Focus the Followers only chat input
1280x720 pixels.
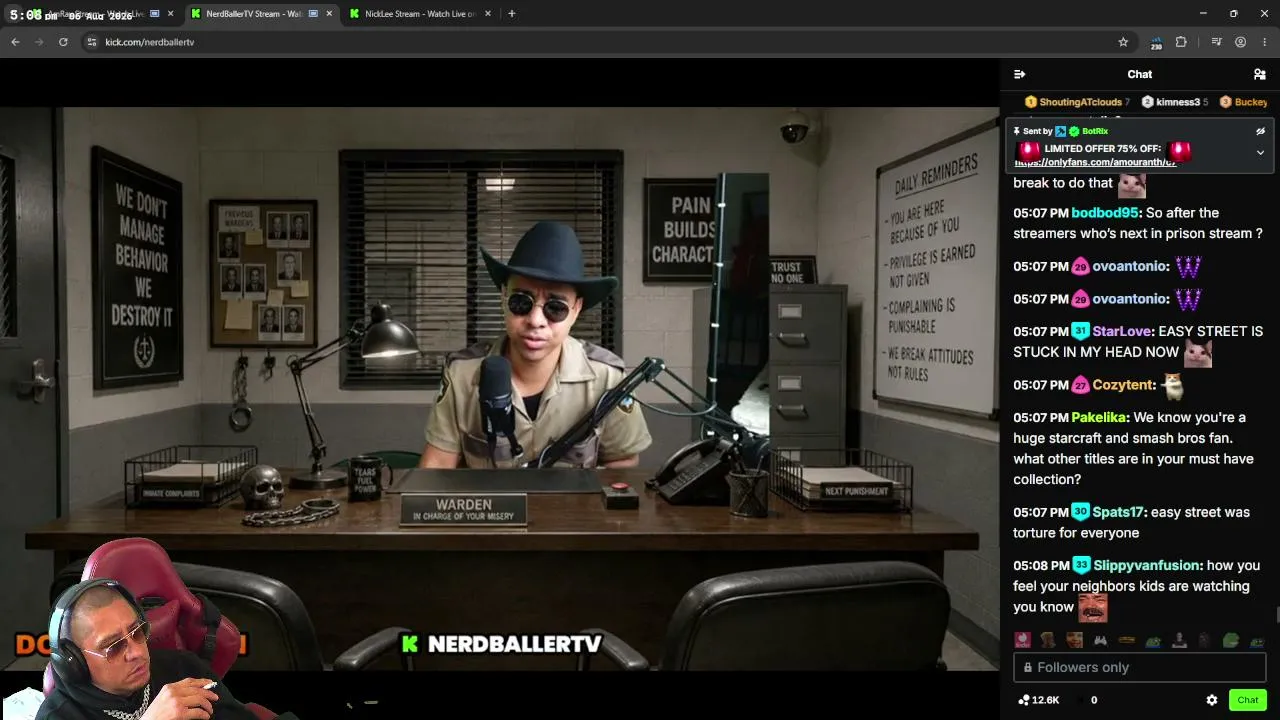pyautogui.click(x=1140, y=667)
